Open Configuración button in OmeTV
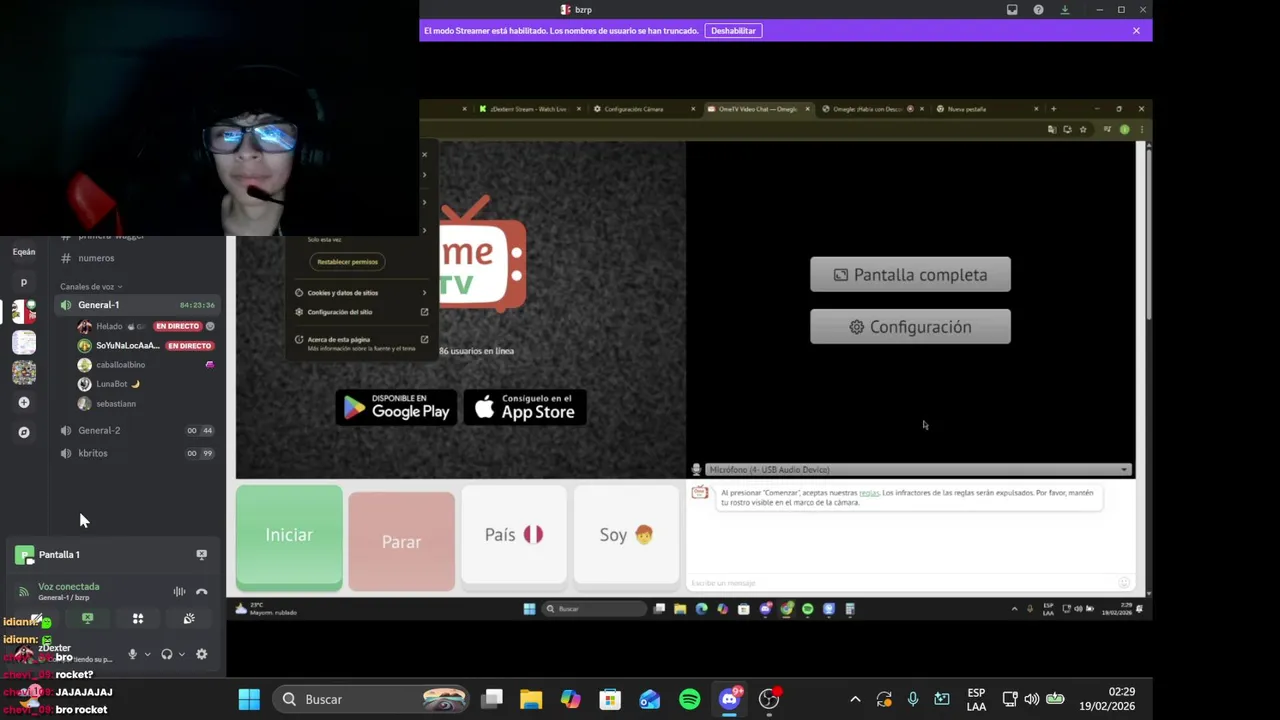 point(910,327)
